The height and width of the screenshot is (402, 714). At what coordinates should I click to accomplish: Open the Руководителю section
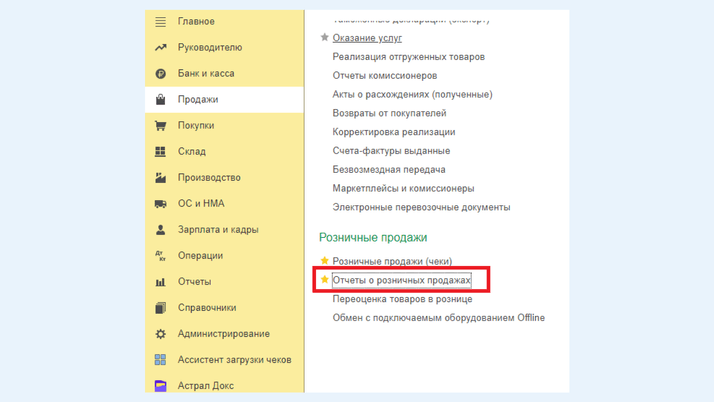224,47
